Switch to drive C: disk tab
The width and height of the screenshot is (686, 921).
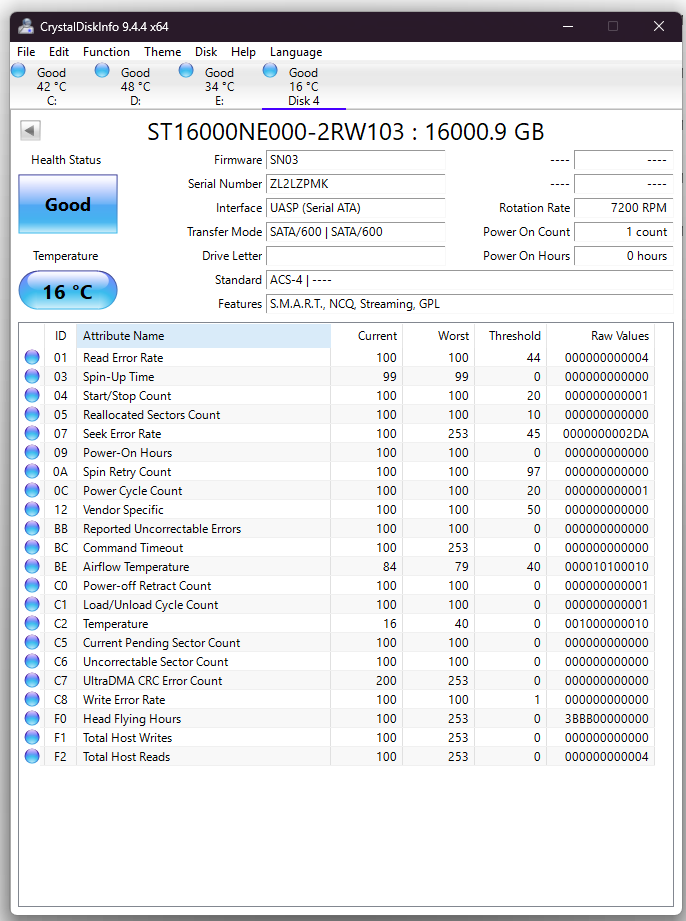[52, 86]
